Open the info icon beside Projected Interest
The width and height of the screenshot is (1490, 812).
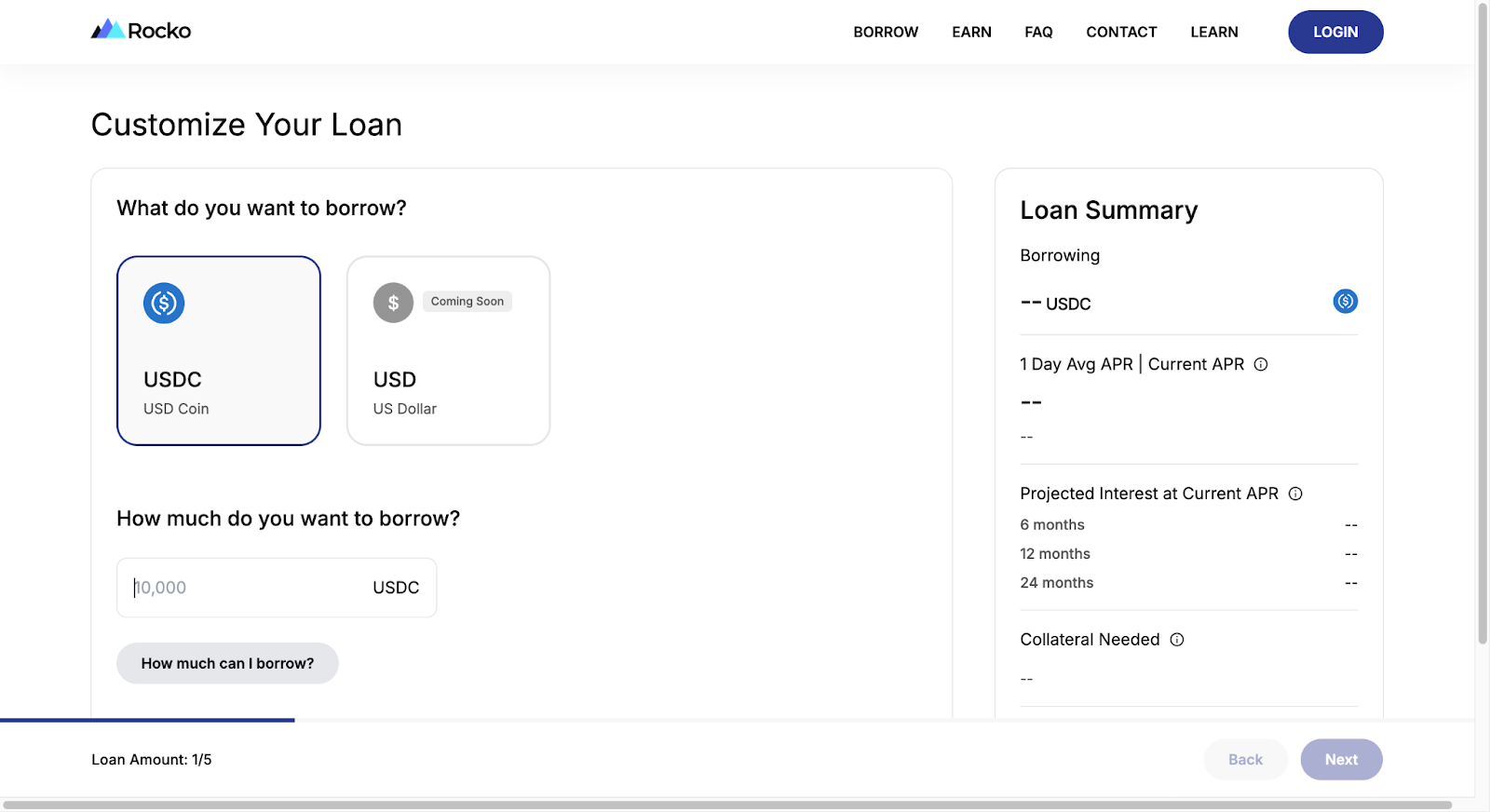1295,494
